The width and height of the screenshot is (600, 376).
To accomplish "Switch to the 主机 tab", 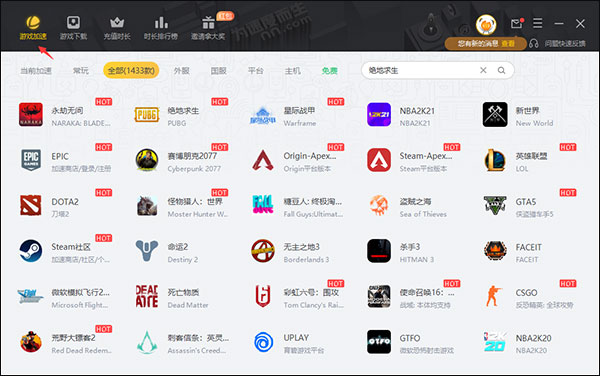I will [293, 71].
